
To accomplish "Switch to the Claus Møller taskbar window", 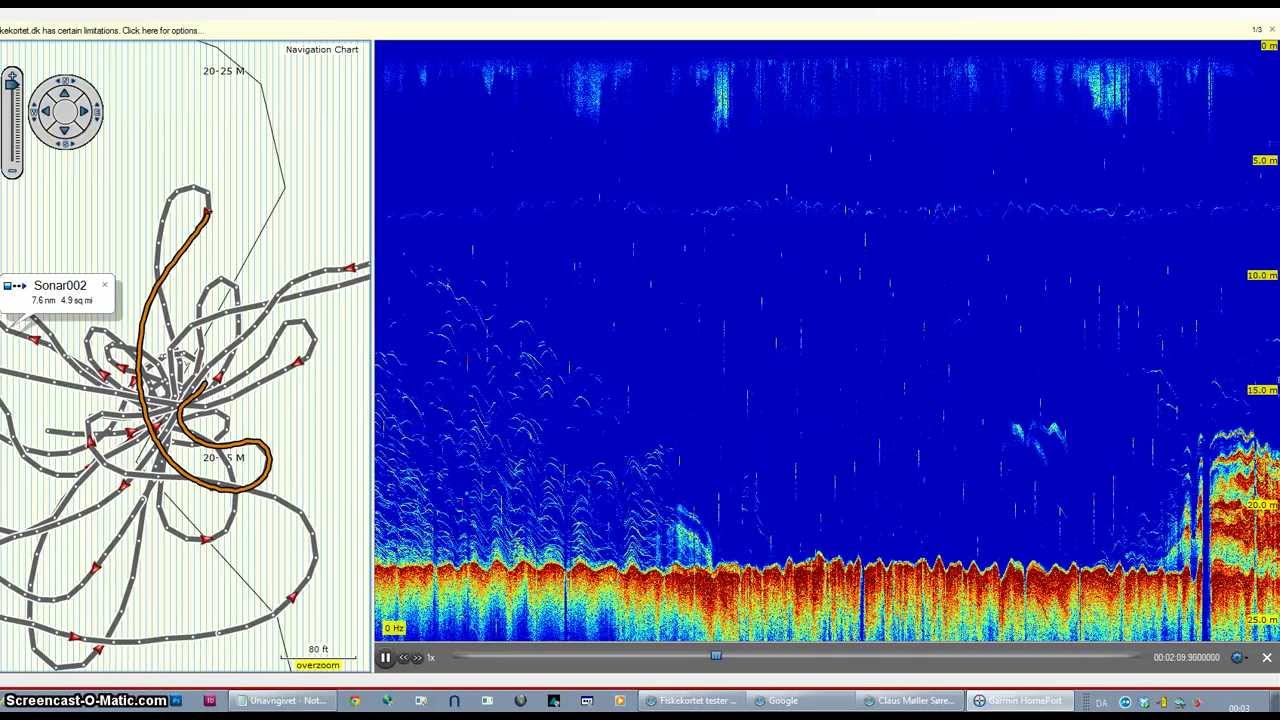I will (x=913, y=701).
